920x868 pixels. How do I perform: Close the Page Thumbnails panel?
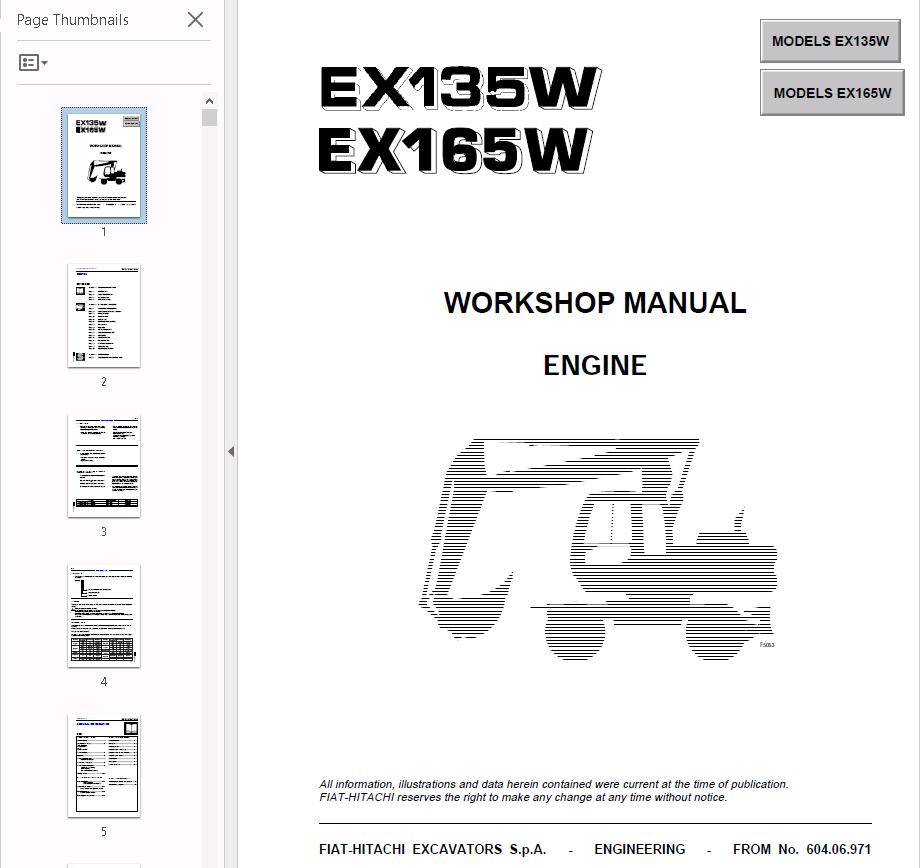(x=195, y=19)
